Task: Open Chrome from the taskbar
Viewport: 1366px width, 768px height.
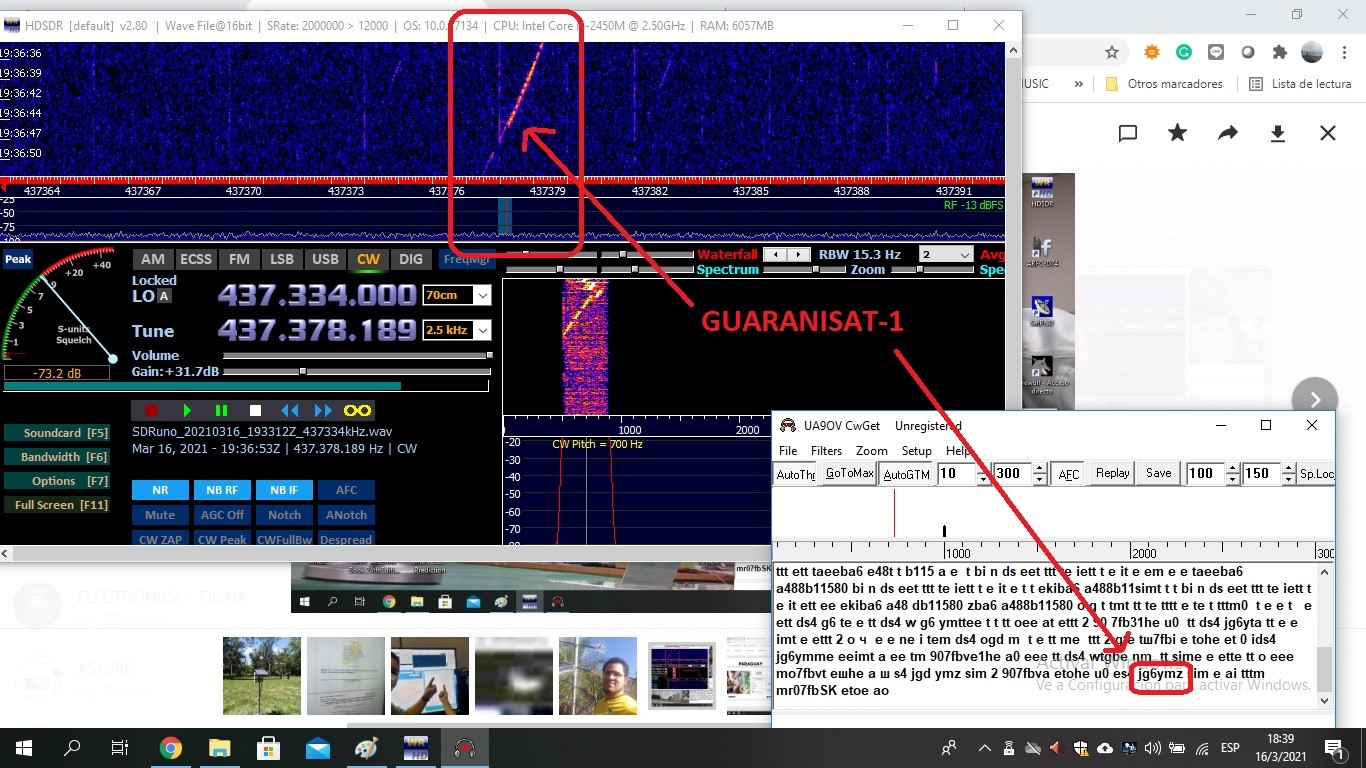Action: 170,748
